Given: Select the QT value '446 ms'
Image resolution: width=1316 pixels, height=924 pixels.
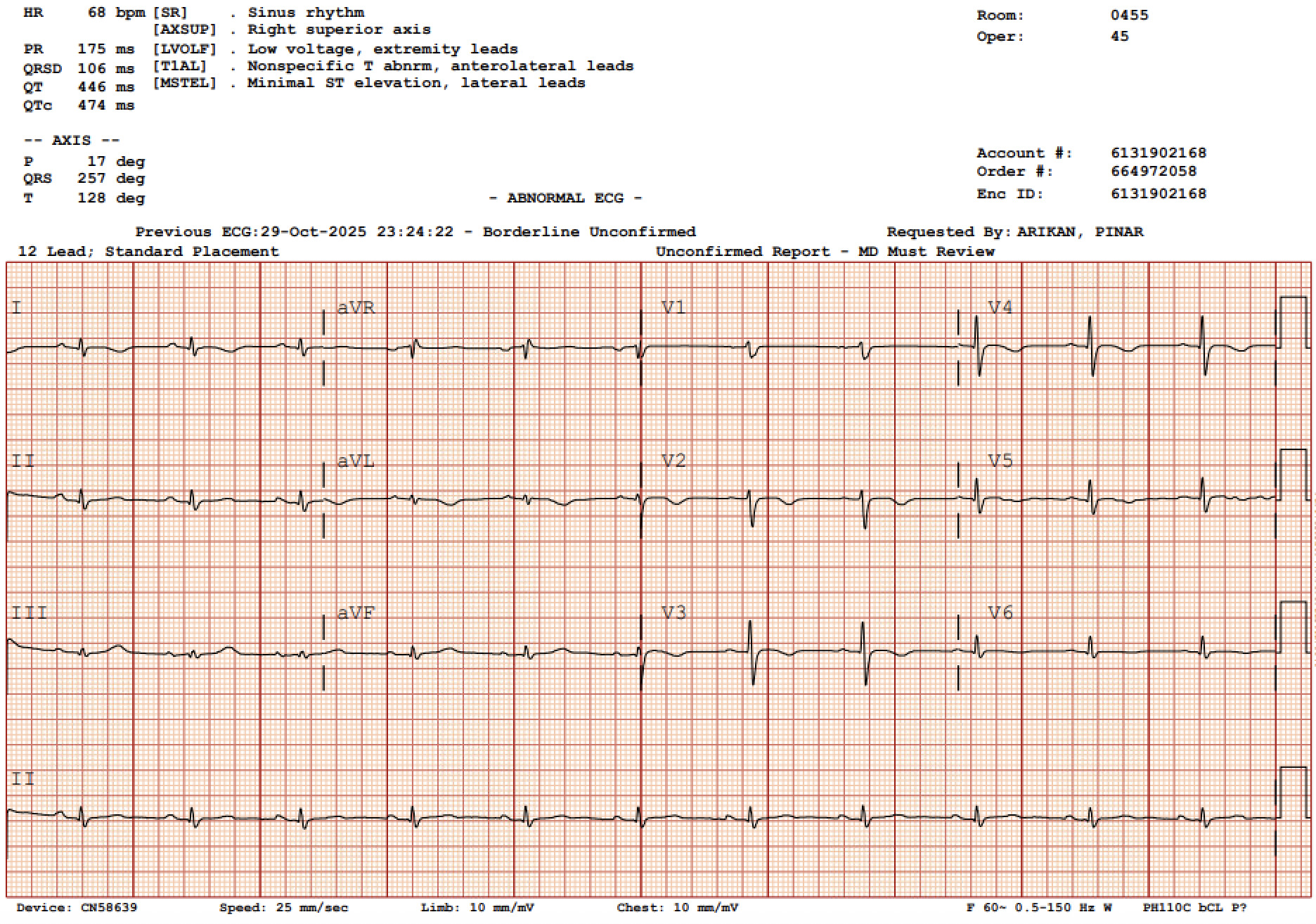Looking at the screenshot, I should pyautogui.click(x=105, y=87).
